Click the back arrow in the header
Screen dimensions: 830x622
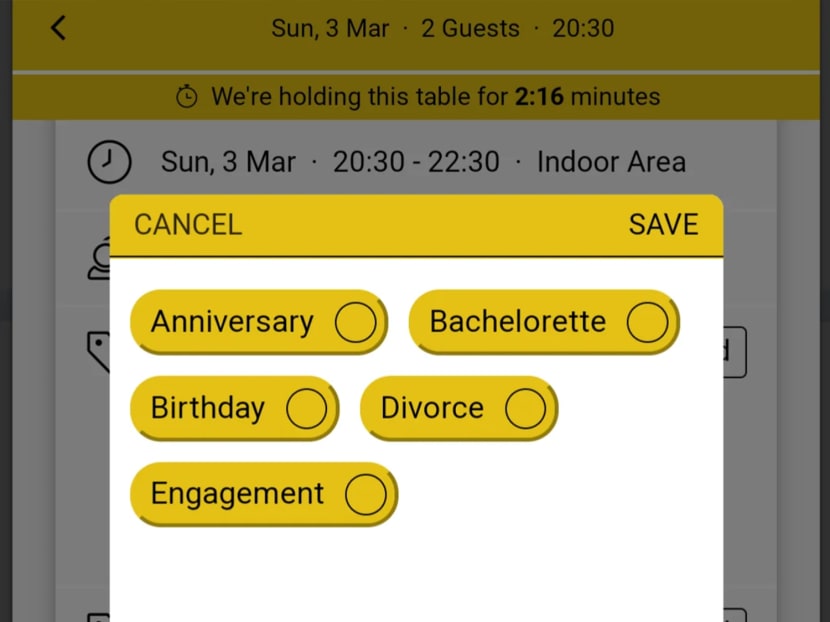tap(57, 28)
